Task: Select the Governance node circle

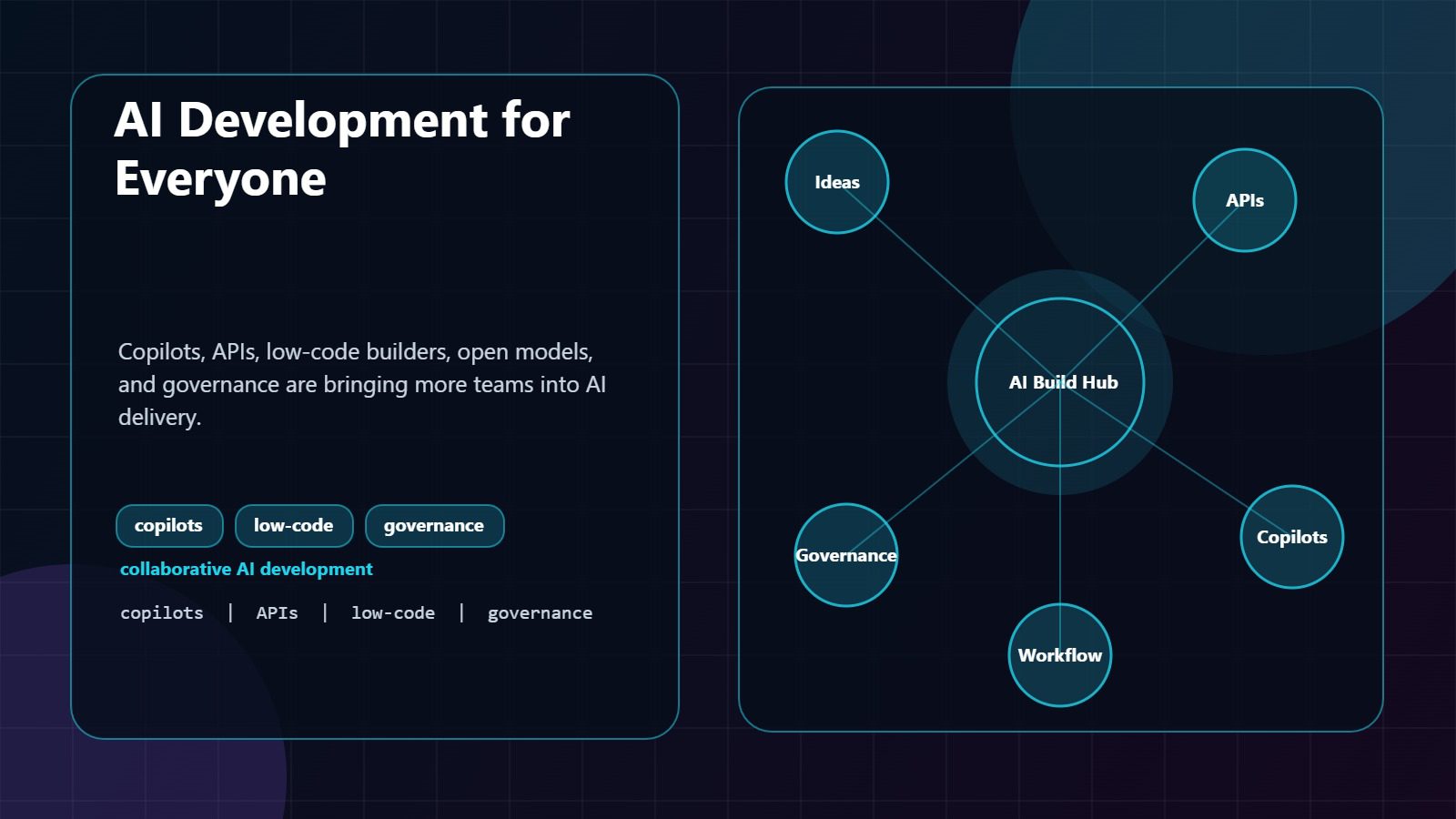Action: 846,555
